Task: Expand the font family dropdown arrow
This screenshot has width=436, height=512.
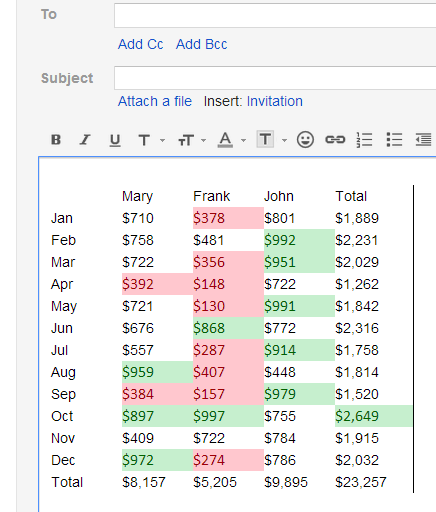Action: pyautogui.click(x=162, y=140)
